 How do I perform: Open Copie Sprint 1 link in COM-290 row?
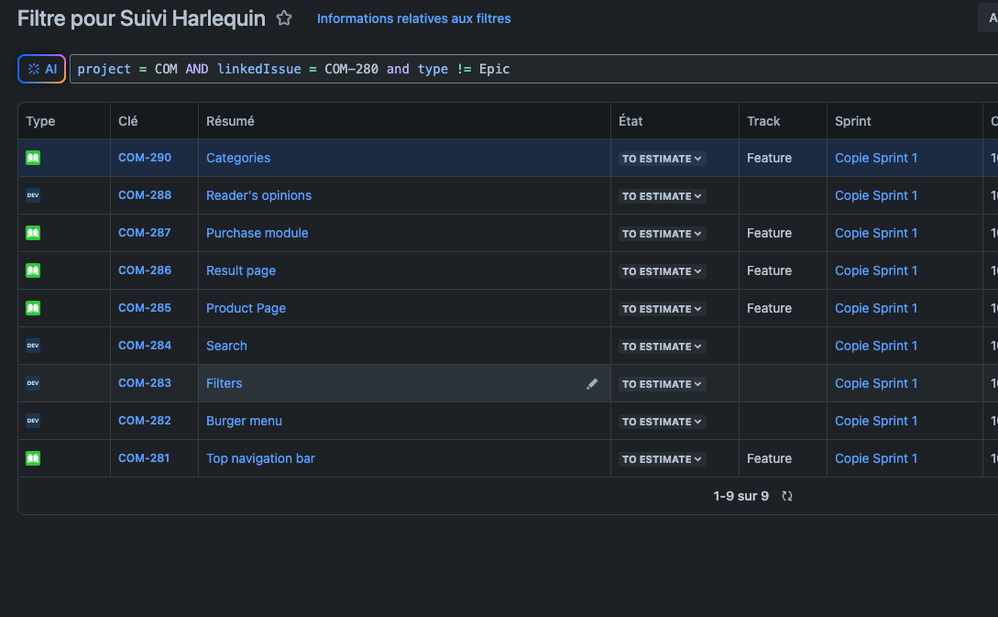pos(876,158)
